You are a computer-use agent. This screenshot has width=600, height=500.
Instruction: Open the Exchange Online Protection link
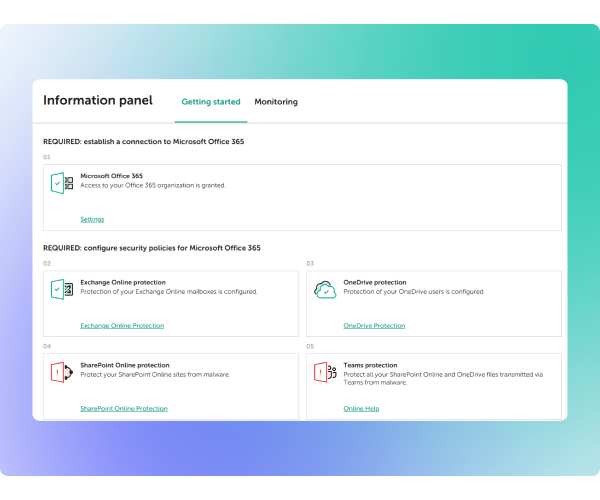[122, 326]
